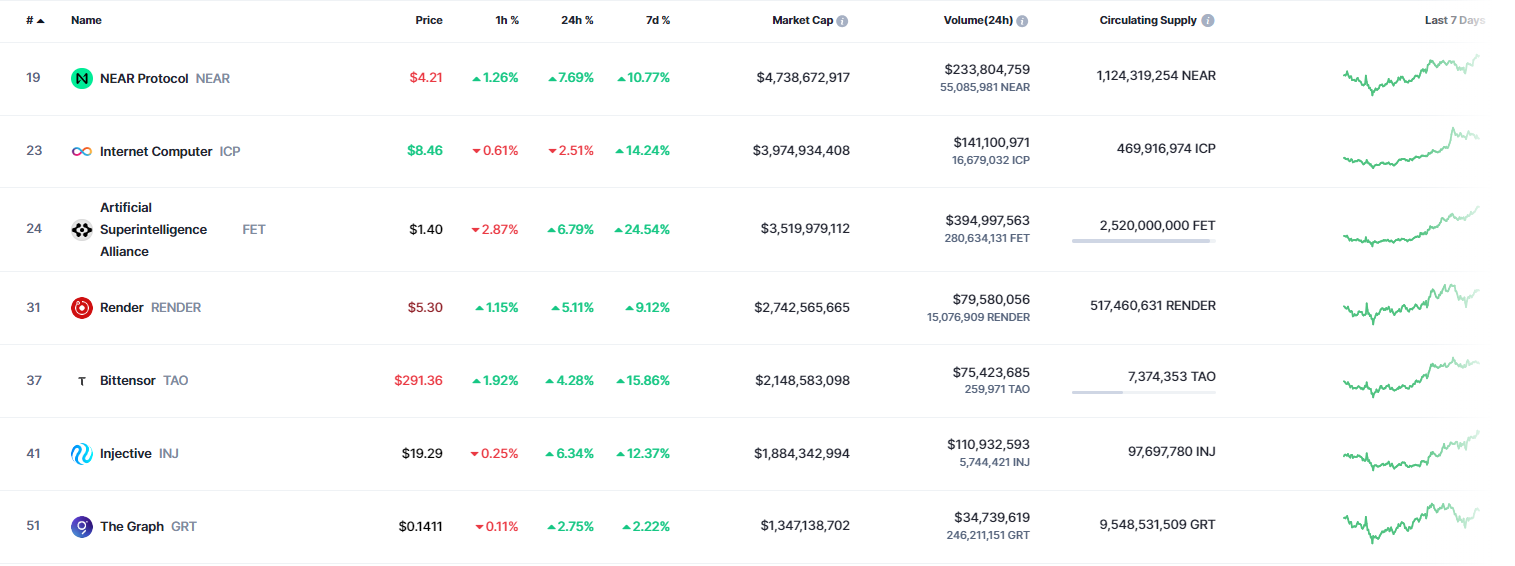
Task: Click Render 7-day sparkline chart
Action: click(1411, 303)
